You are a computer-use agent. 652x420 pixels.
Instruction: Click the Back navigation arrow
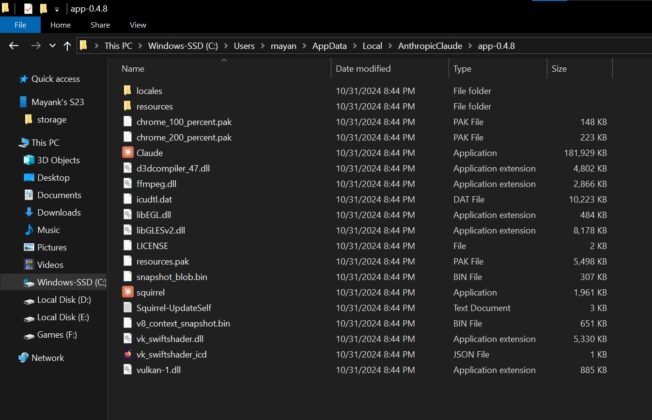pos(13,46)
